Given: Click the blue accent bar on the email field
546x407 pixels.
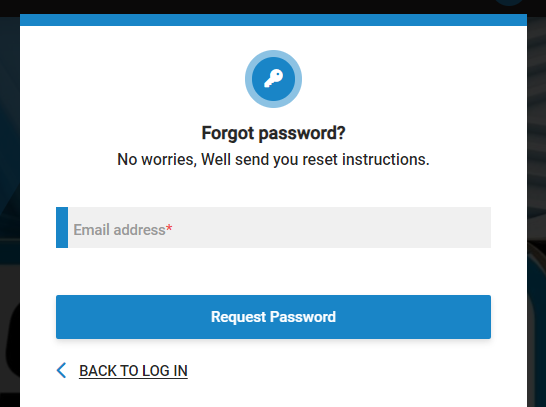Looking at the screenshot, I should (x=62, y=227).
